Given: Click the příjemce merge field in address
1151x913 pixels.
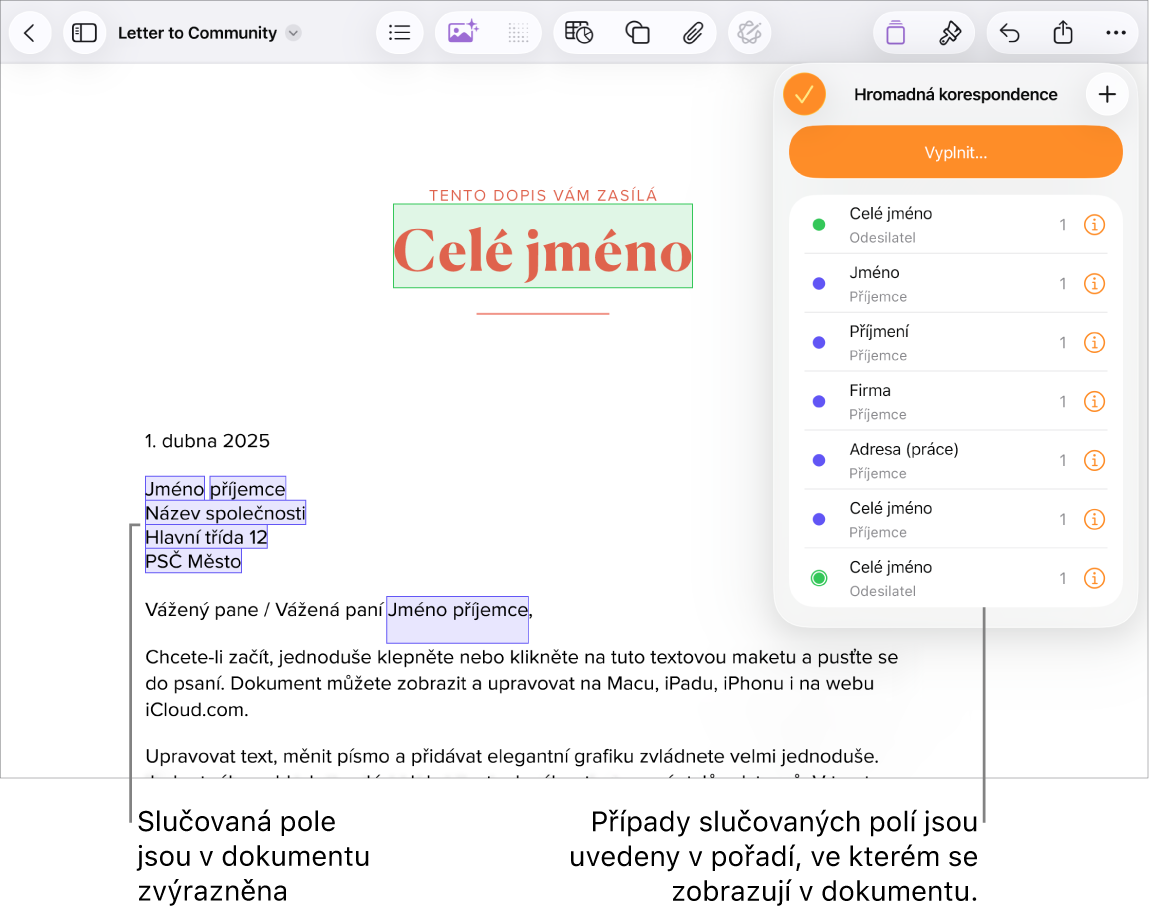Looking at the screenshot, I should [247, 489].
